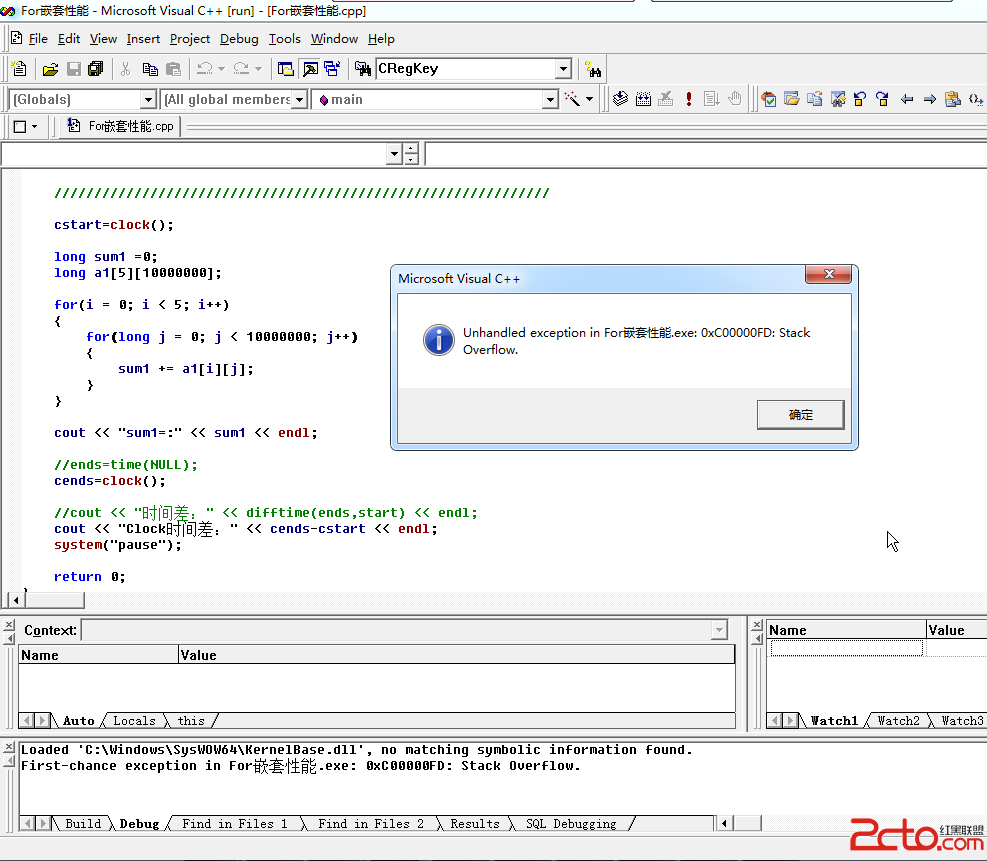The image size is (987, 861).
Task: Click the app icon left of File menu
Action: pos(17,38)
